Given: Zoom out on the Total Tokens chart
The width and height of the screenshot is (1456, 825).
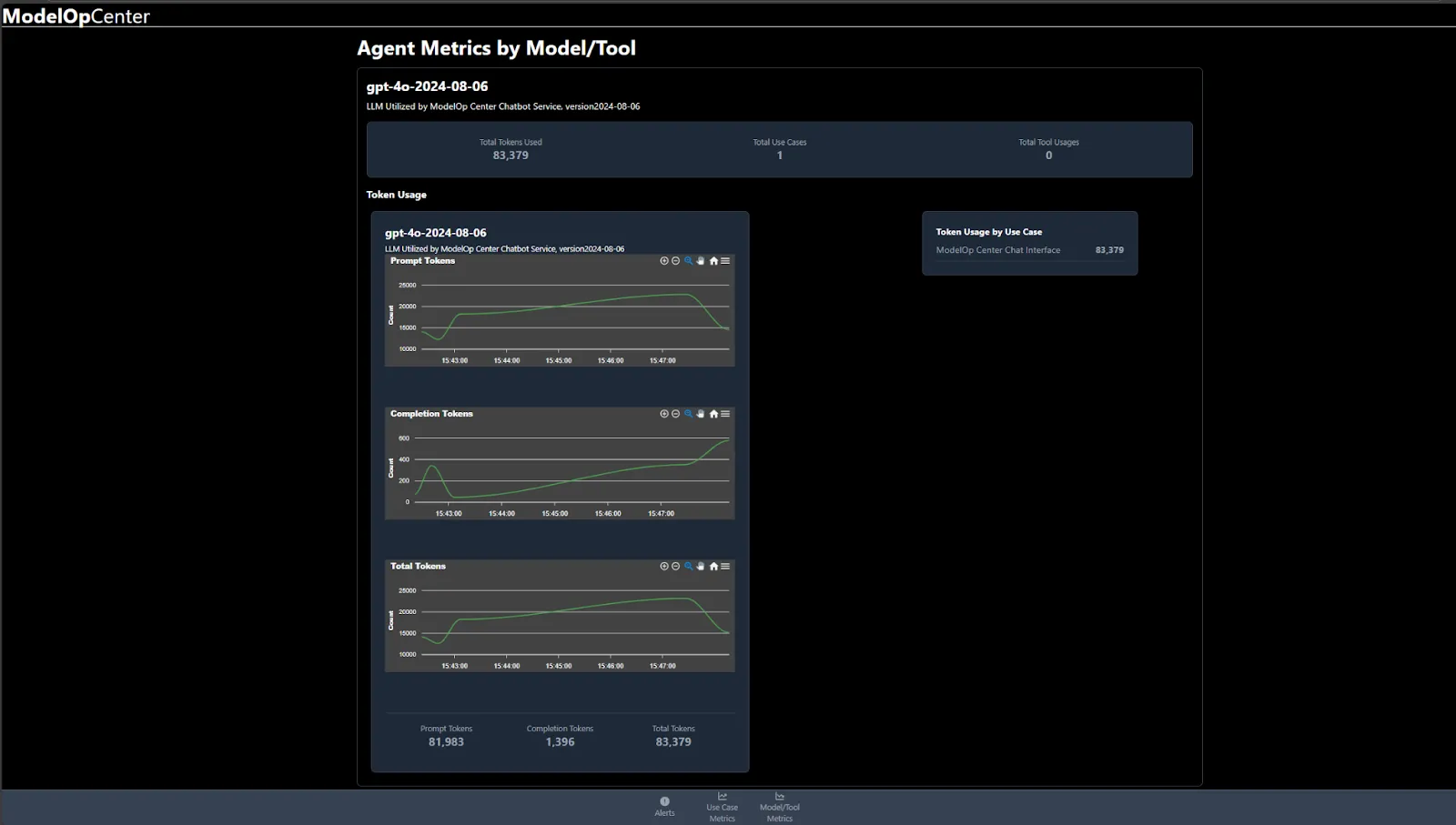Looking at the screenshot, I should (x=676, y=567).
